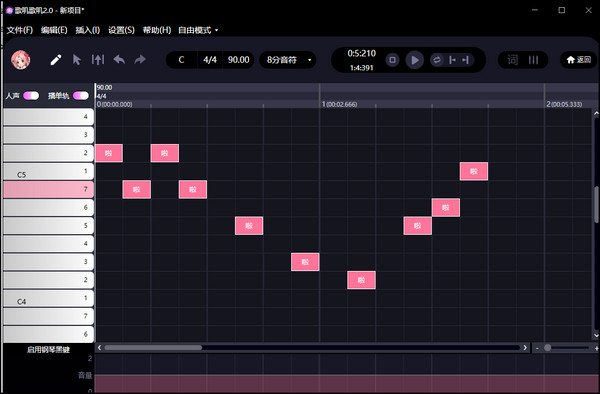Click the C4 piano key

point(49,298)
